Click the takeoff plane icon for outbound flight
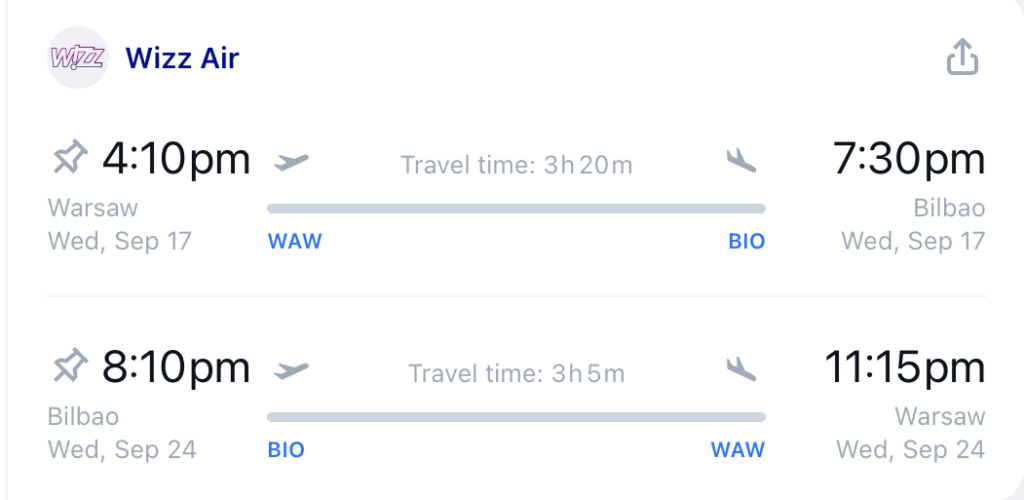Viewport: 1024px width, 500px height. tap(291, 161)
